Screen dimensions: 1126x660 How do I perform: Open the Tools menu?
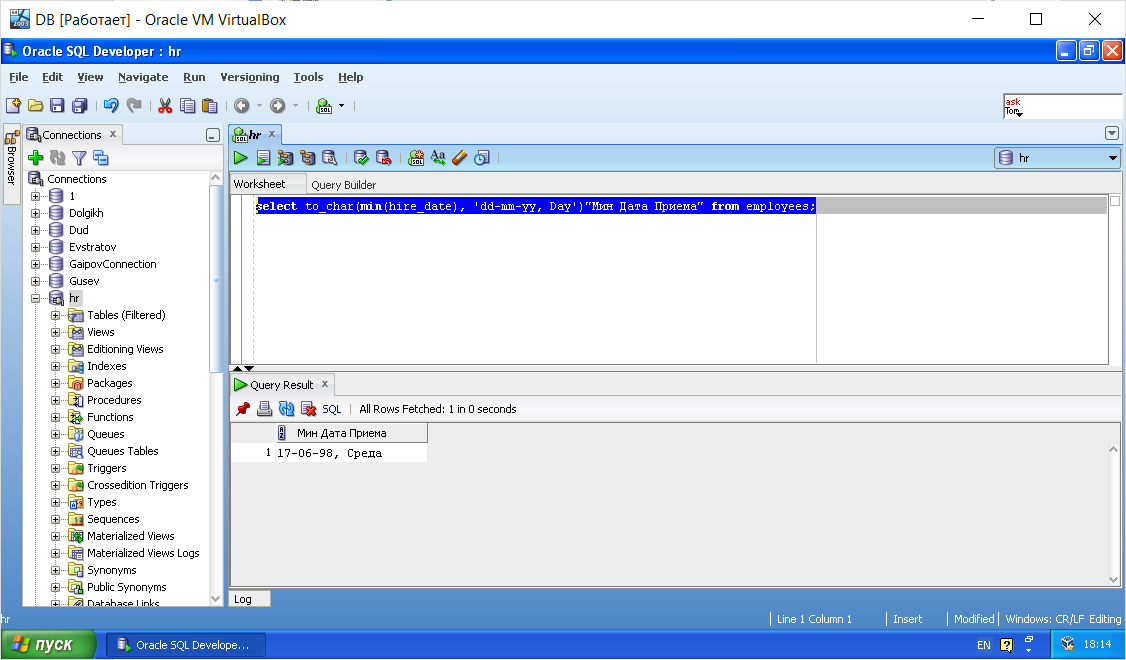(308, 77)
